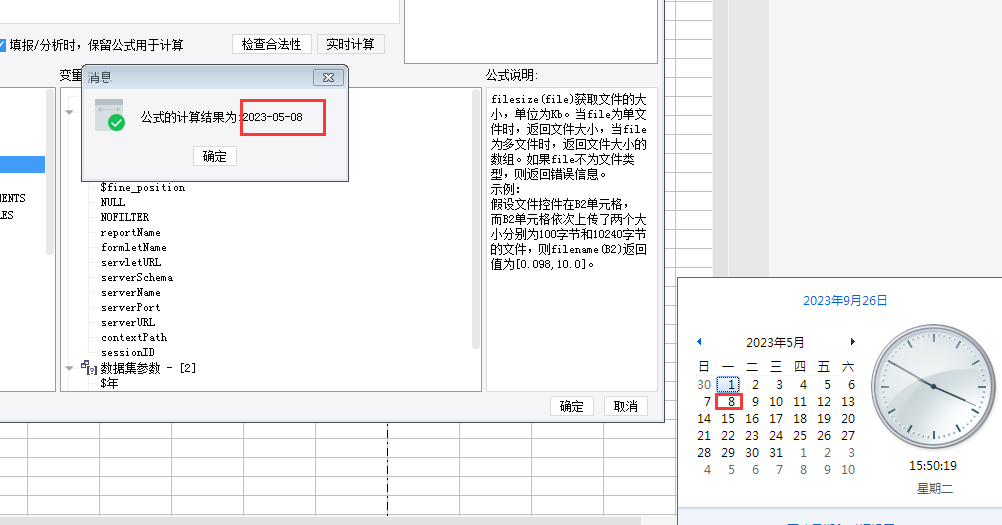Image resolution: width=1002 pixels, height=525 pixels.
Task: Collapse the 数据集参数 - [2] node
Action: (x=69, y=368)
